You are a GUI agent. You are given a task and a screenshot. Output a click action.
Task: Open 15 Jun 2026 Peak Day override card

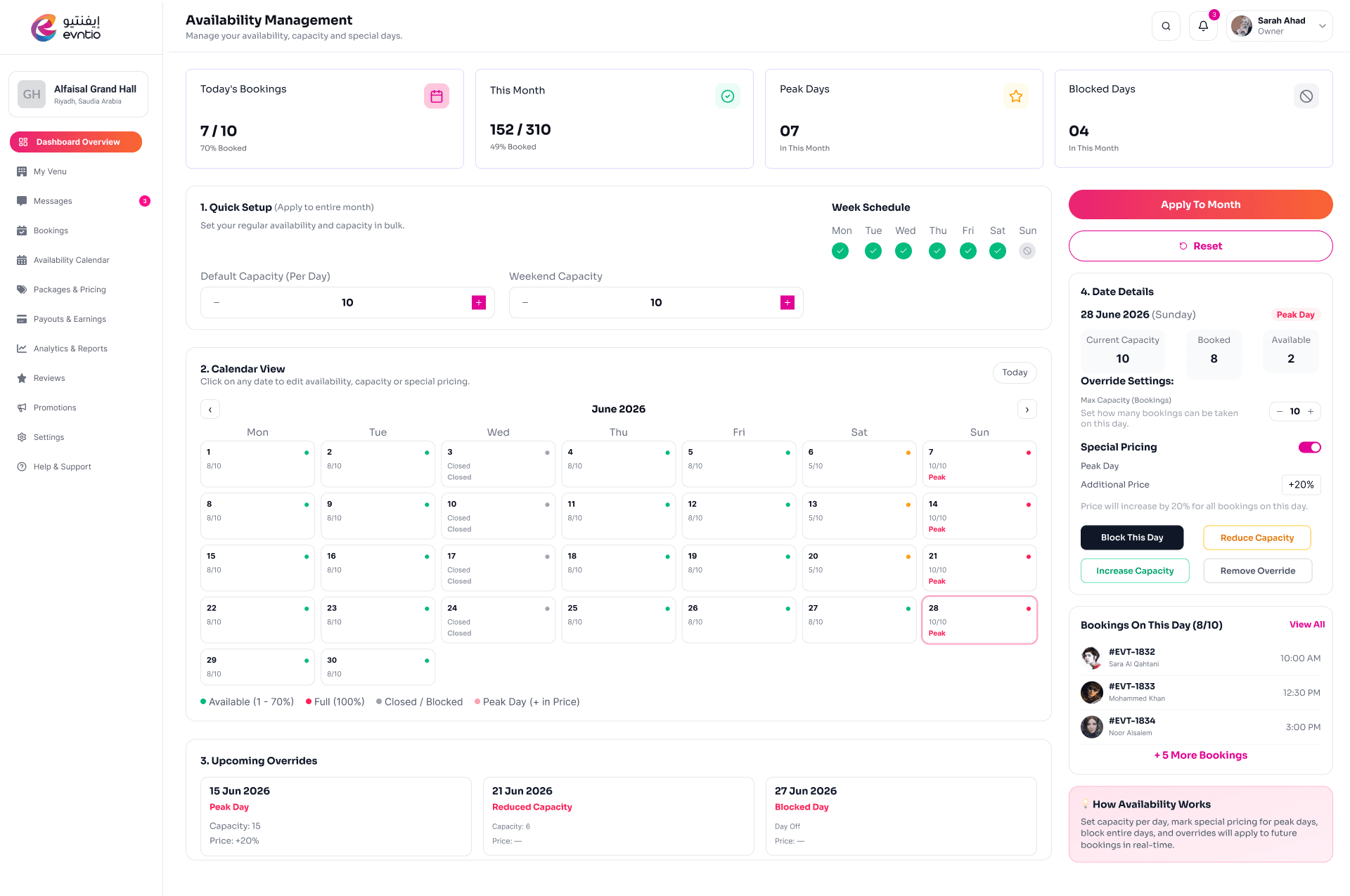[x=335, y=816]
